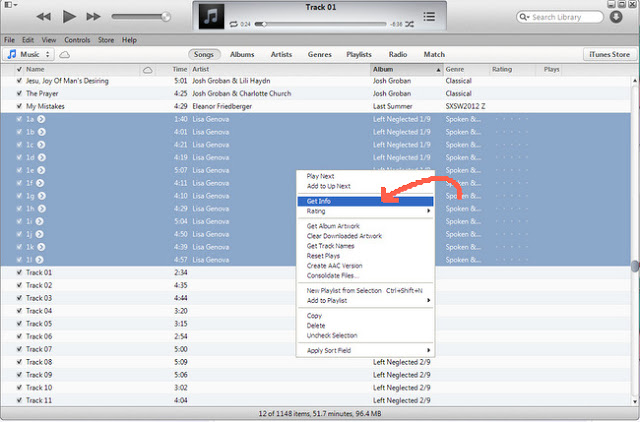
Task: Click the music note album artwork
Action: click(x=211, y=16)
